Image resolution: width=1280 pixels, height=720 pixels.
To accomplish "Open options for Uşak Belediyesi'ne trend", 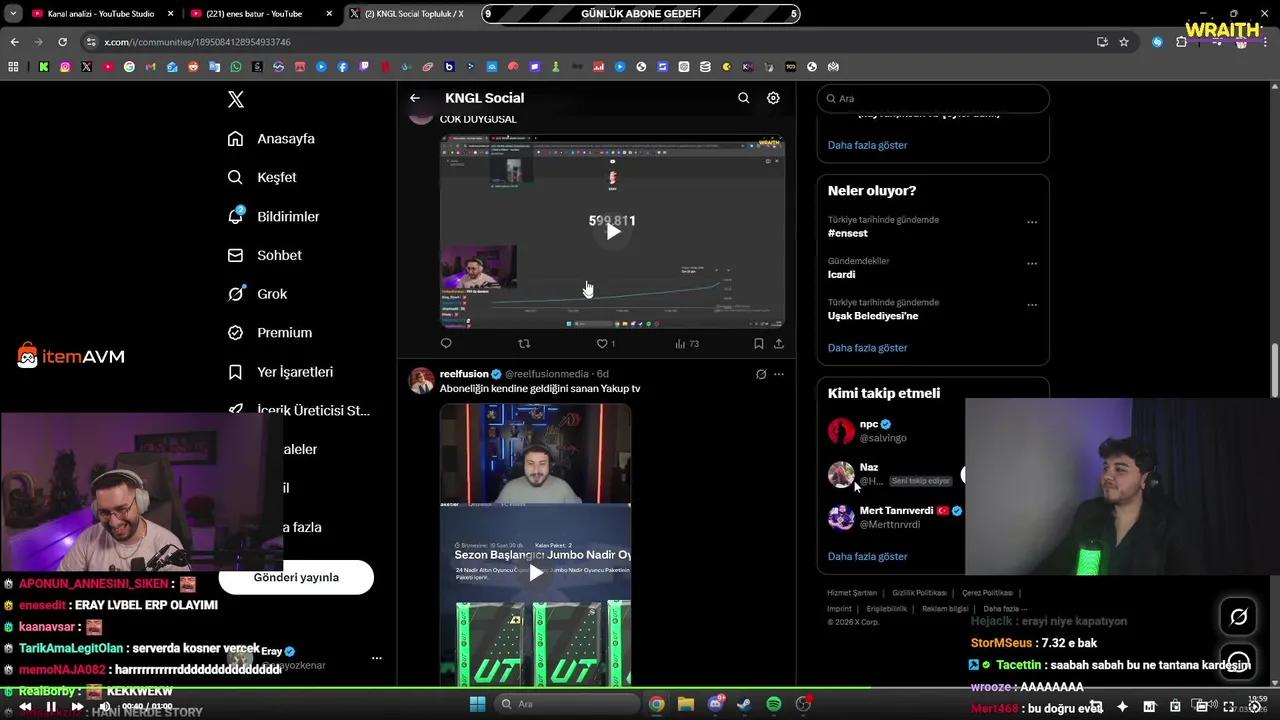I will [x=1032, y=305].
